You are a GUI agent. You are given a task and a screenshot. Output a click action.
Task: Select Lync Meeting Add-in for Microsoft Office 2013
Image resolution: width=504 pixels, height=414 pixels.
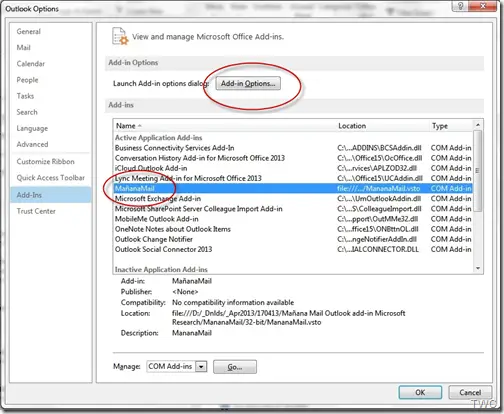click(293, 178)
